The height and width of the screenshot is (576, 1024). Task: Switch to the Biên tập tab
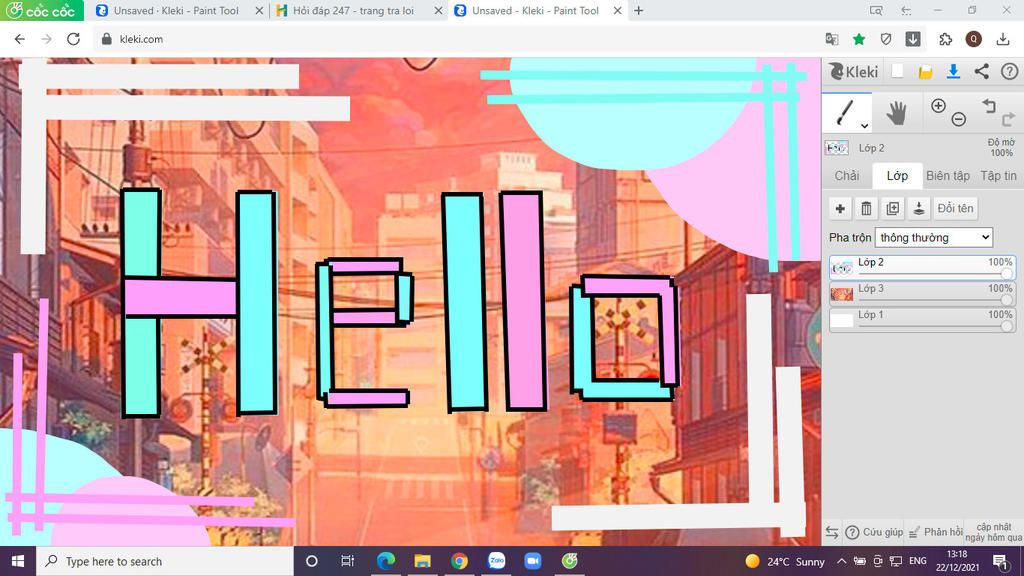(x=948, y=176)
